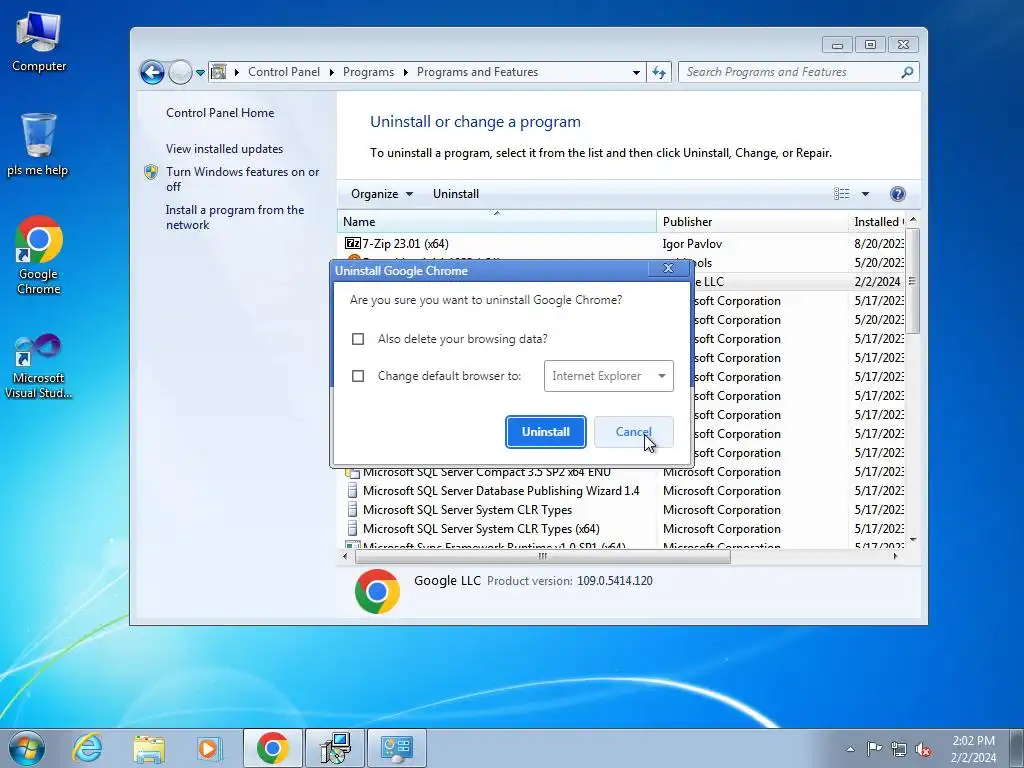Viewport: 1024px width, 768px height.
Task: Click the Programs and Features breadcrumb
Action: tap(477, 72)
